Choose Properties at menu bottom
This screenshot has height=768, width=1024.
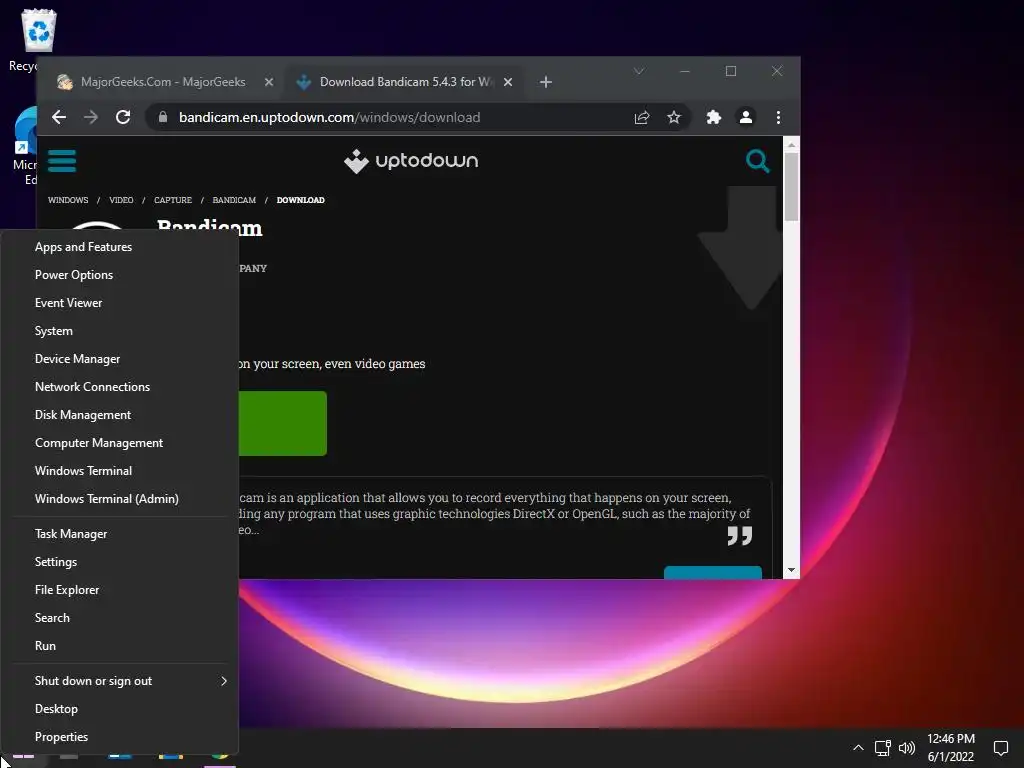pos(120,737)
